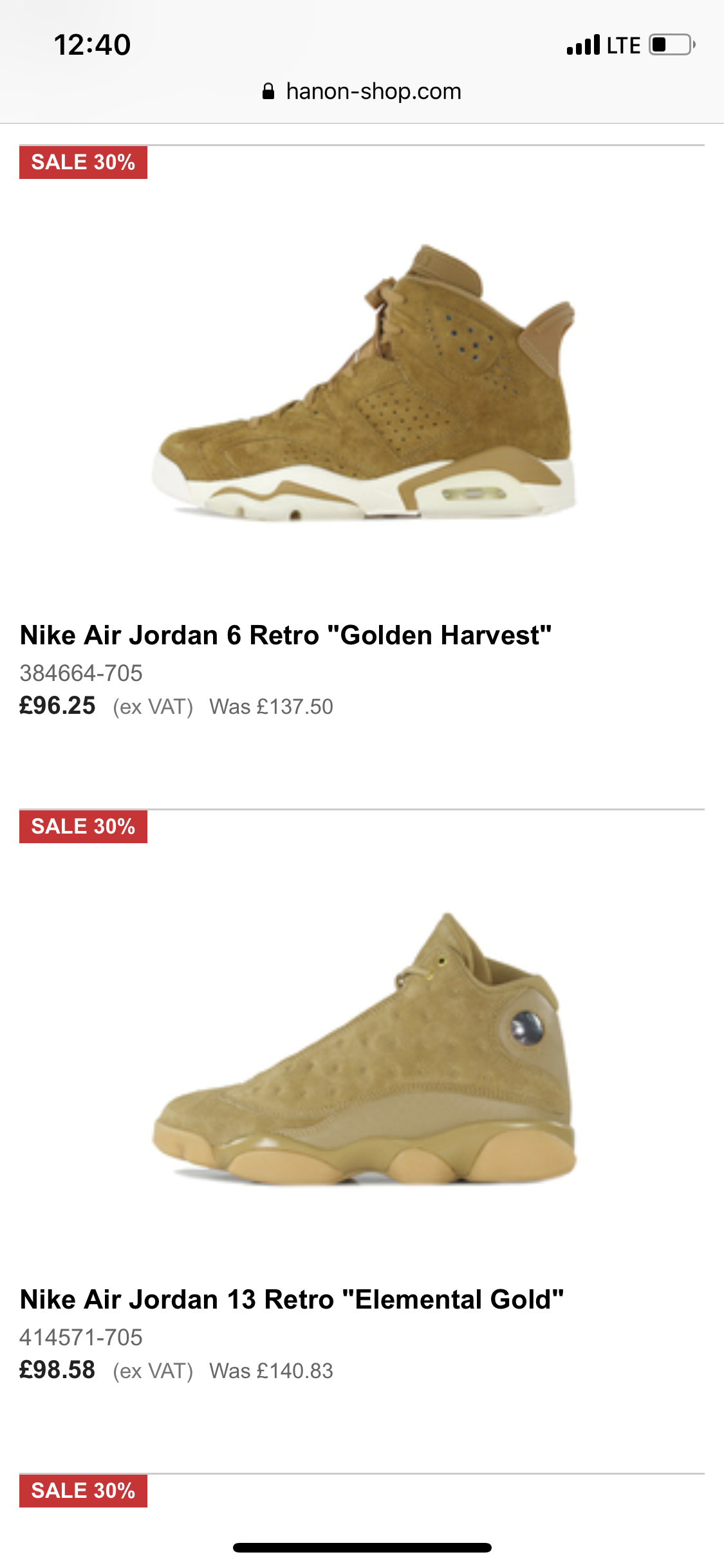Tap the home indicator bar at bottom

362,1547
